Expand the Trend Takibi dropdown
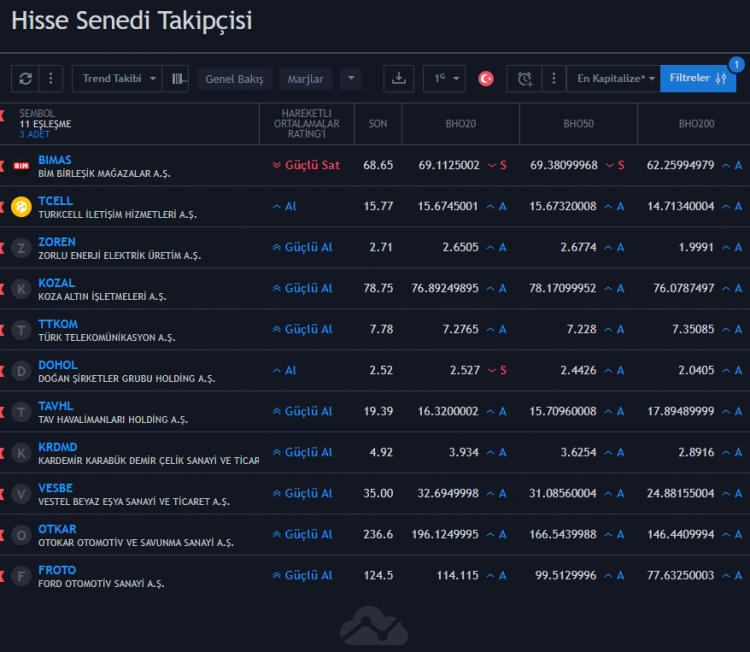 click(x=119, y=78)
